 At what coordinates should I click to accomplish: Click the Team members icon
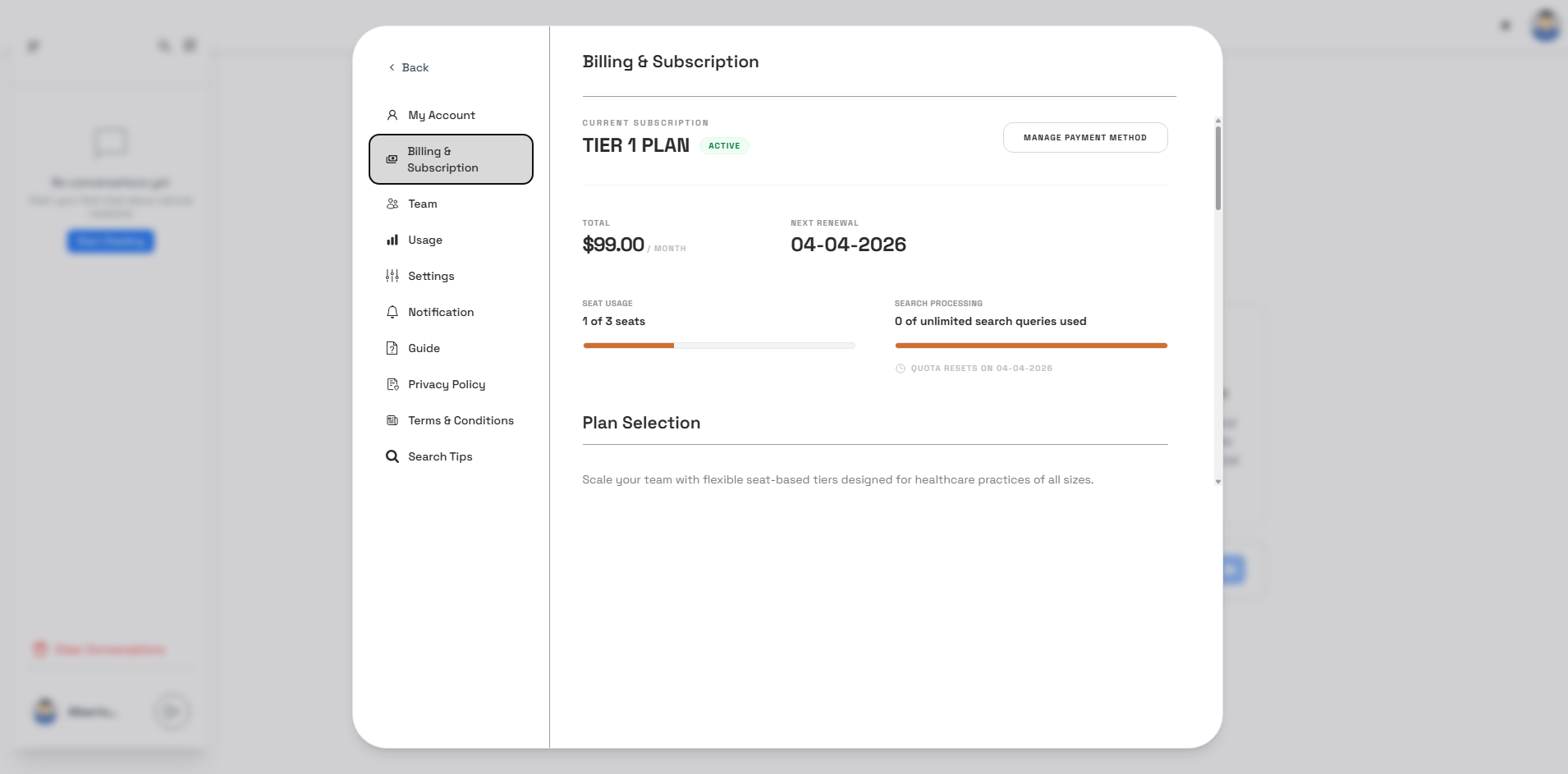(x=392, y=204)
